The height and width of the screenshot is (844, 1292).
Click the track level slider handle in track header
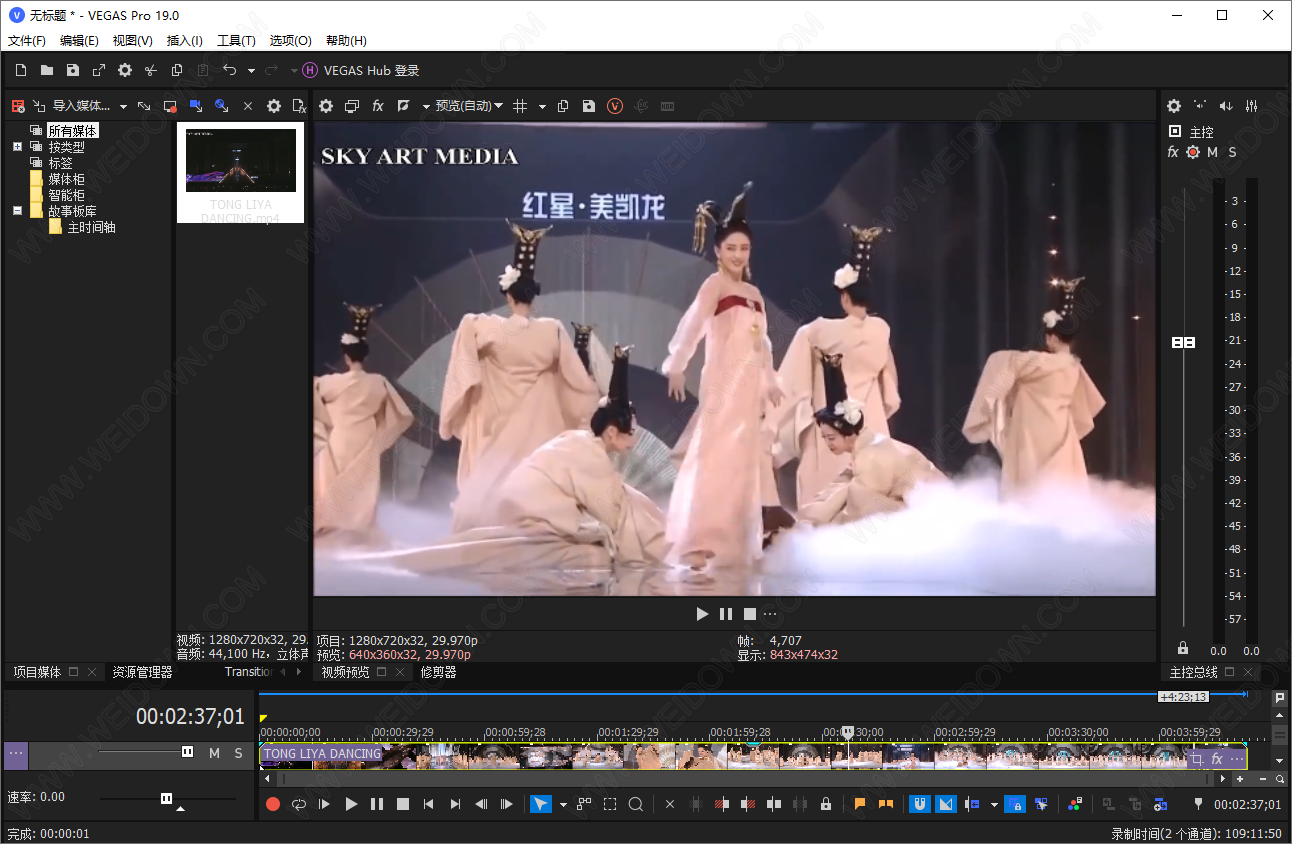click(x=187, y=751)
